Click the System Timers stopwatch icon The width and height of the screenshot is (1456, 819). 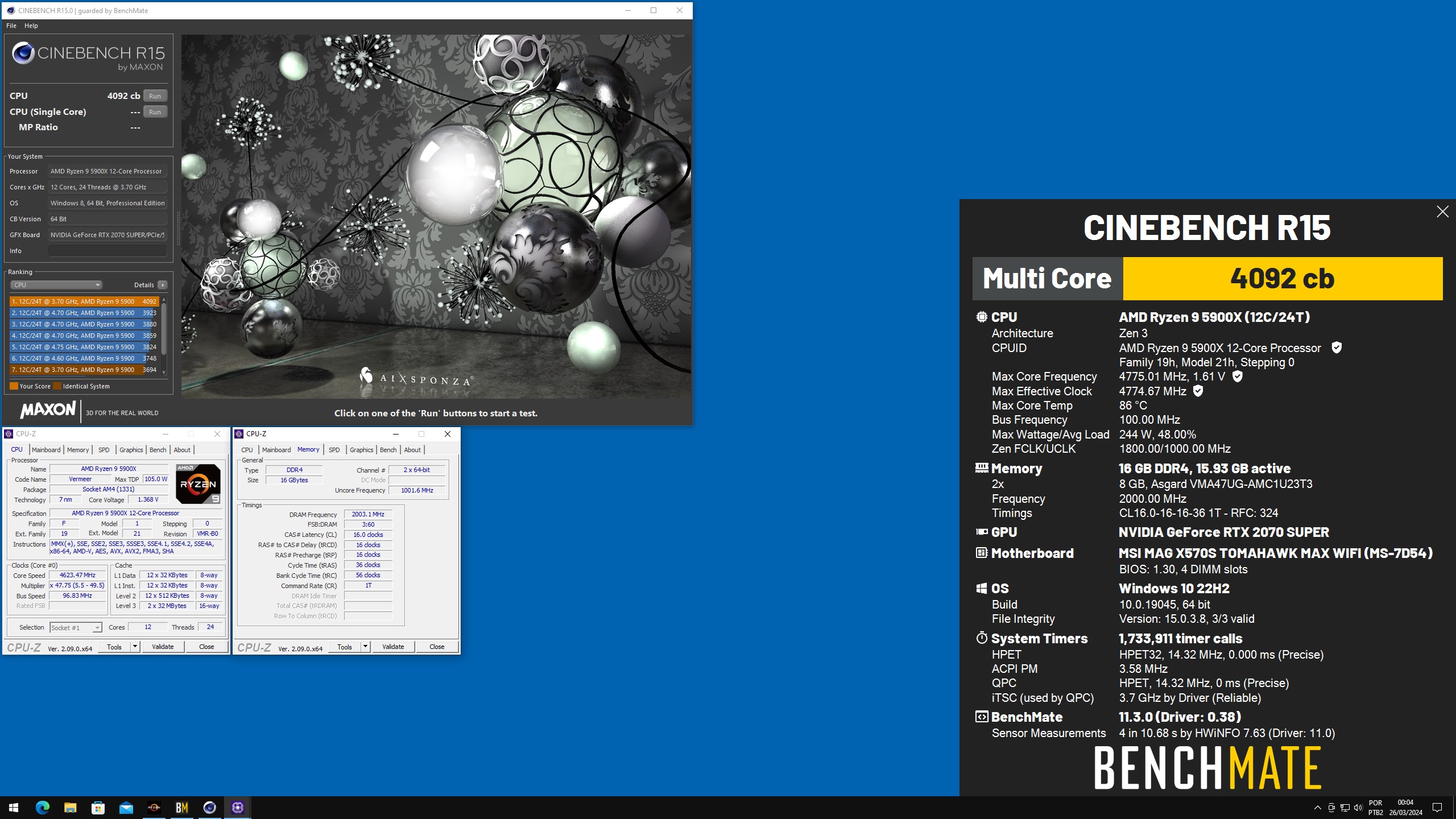click(x=982, y=638)
